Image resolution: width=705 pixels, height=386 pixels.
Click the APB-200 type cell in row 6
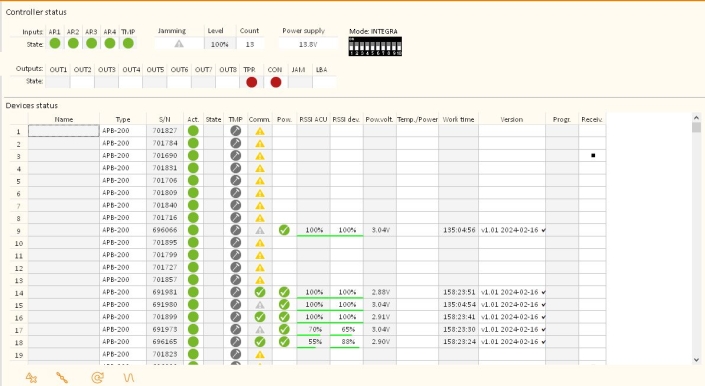(123, 193)
